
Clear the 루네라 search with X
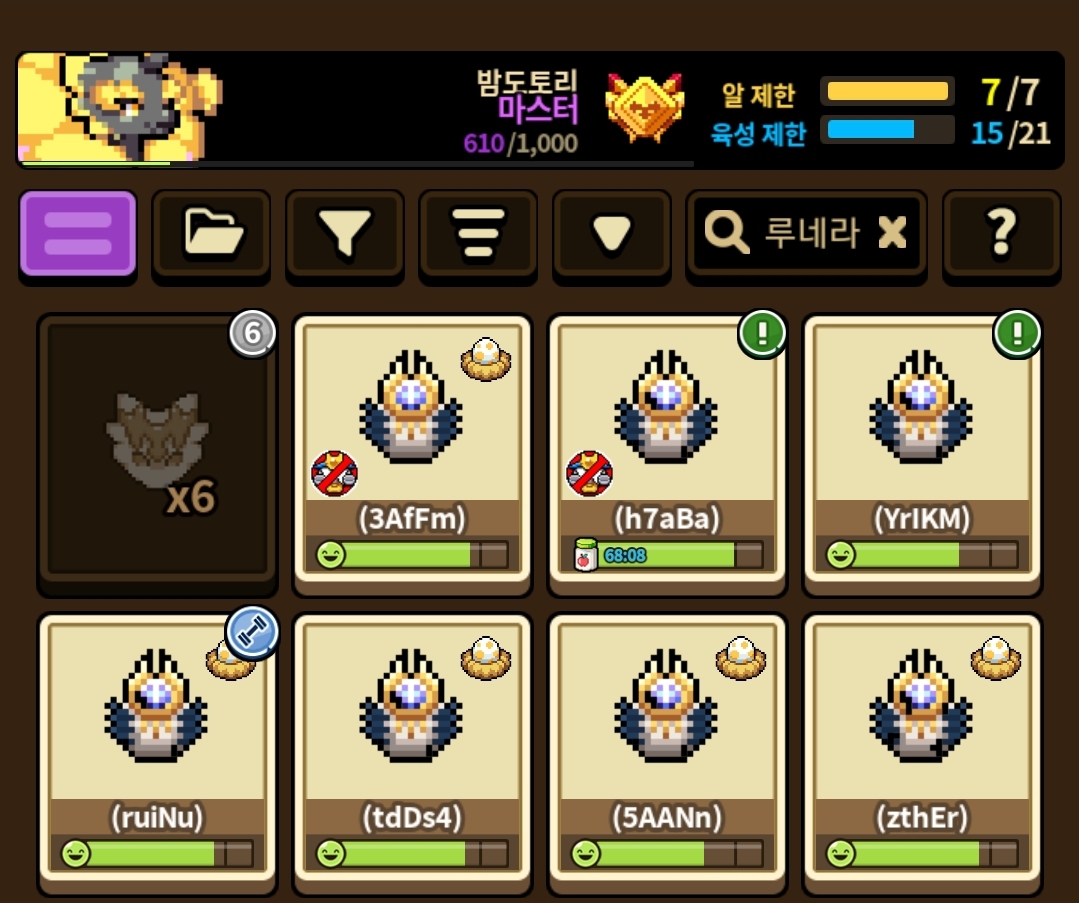coord(893,232)
